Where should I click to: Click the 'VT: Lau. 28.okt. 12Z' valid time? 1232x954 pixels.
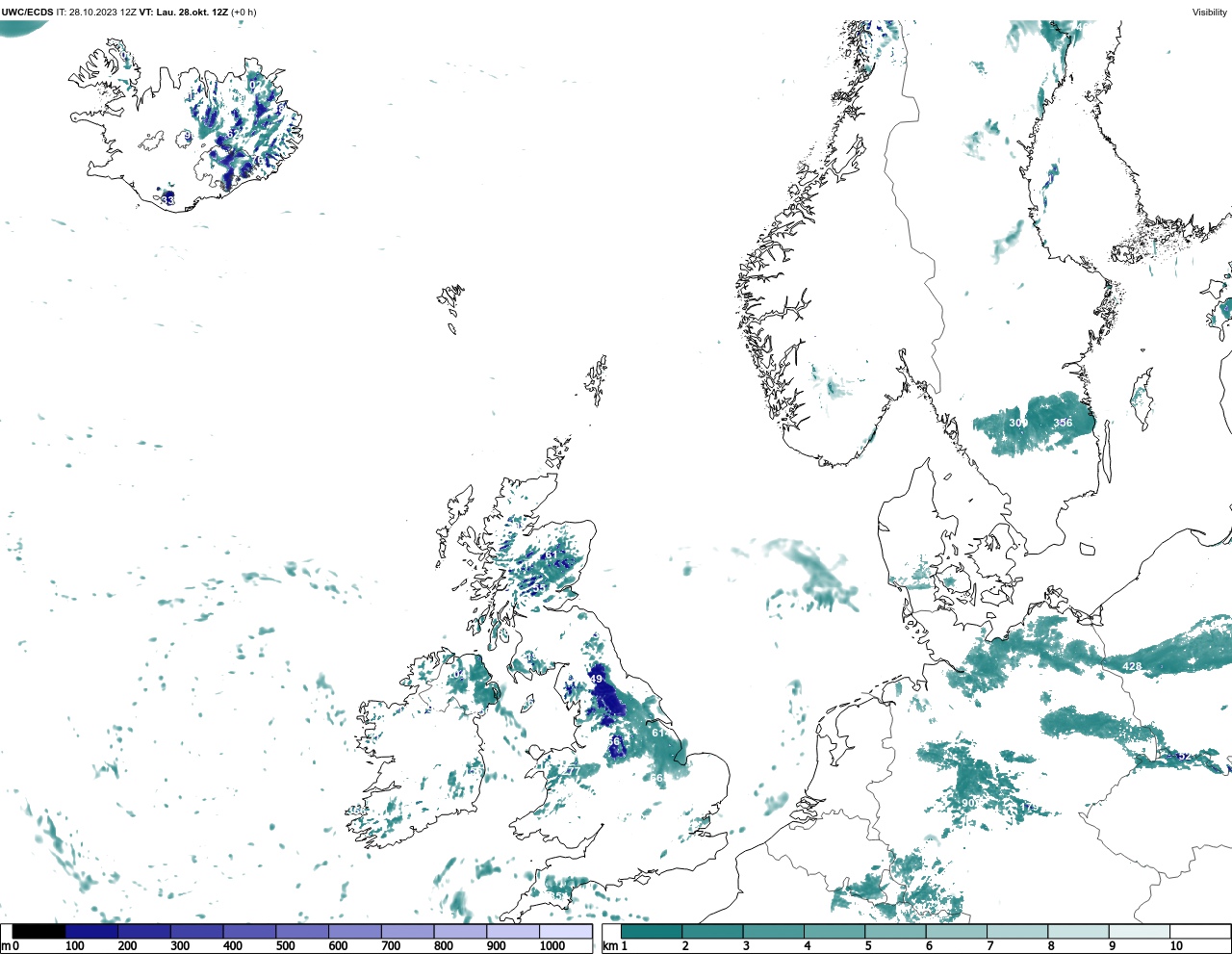tap(183, 13)
